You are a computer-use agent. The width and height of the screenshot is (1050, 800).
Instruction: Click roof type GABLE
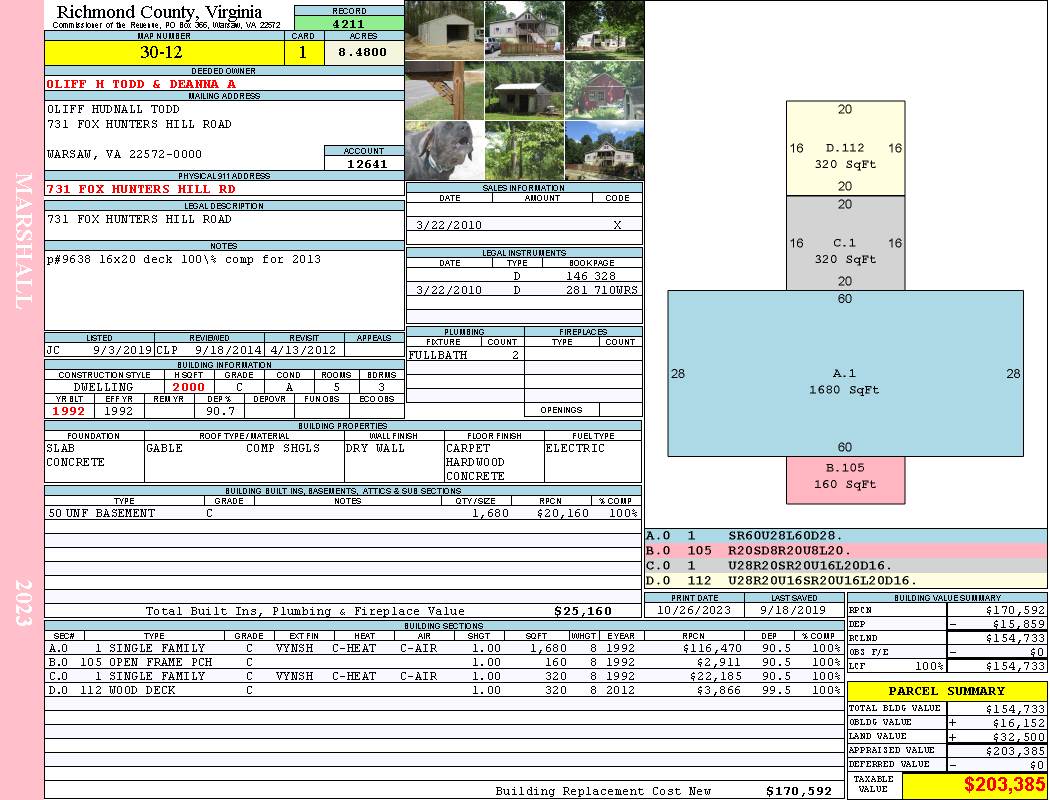point(164,448)
